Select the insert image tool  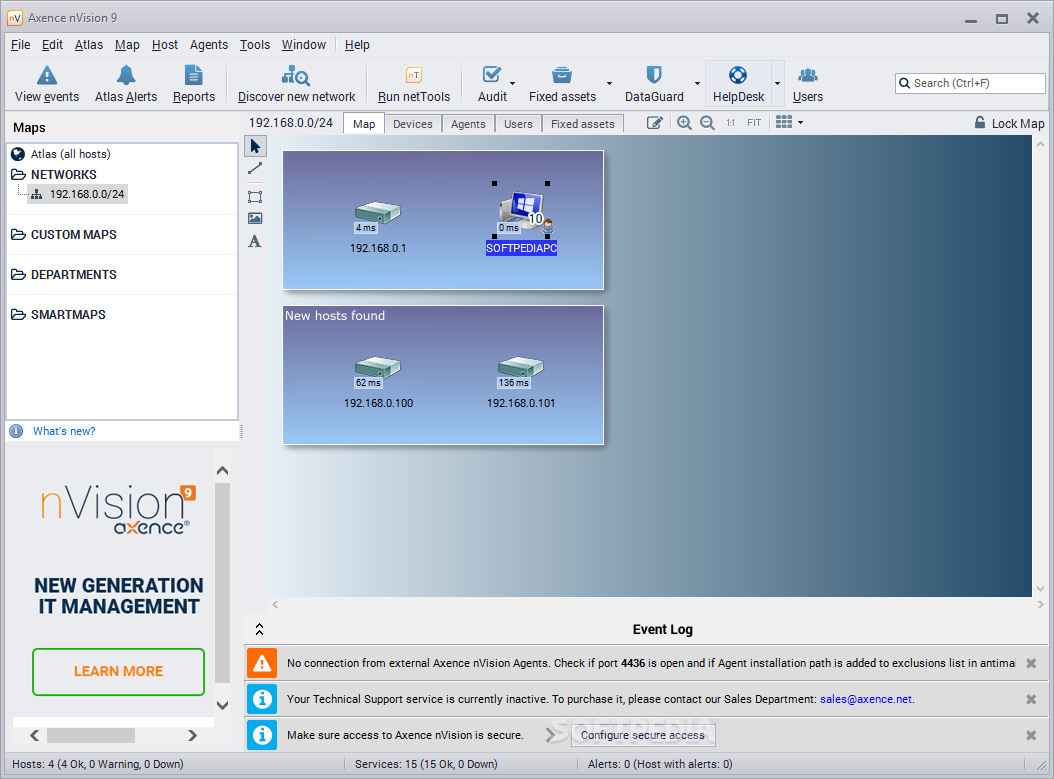pos(255,218)
